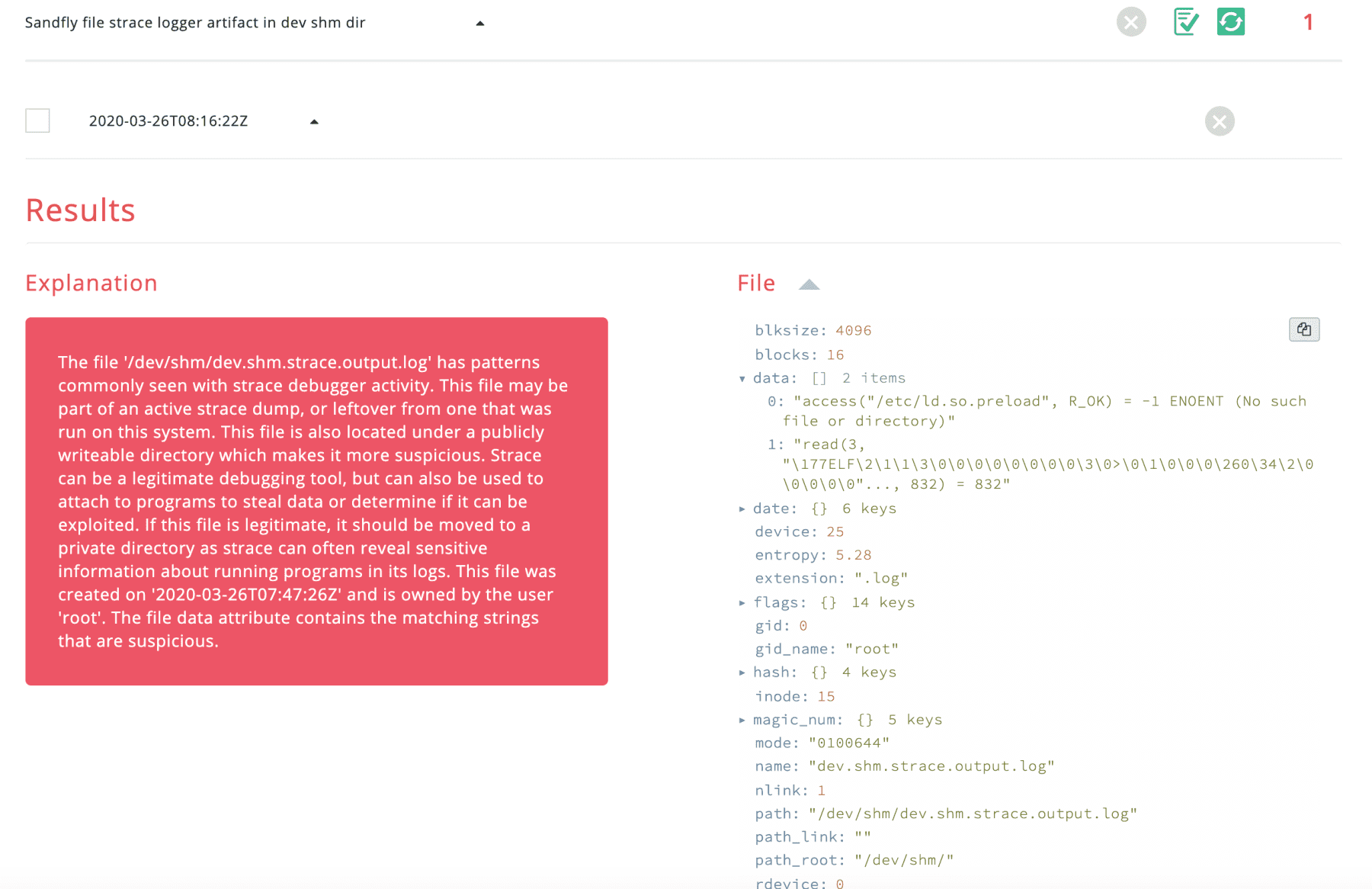Image resolution: width=1372 pixels, height=889 pixels.
Task: Click the Sandfly strace logger alert title
Action: pyautogui.click(x=194, y=23)
